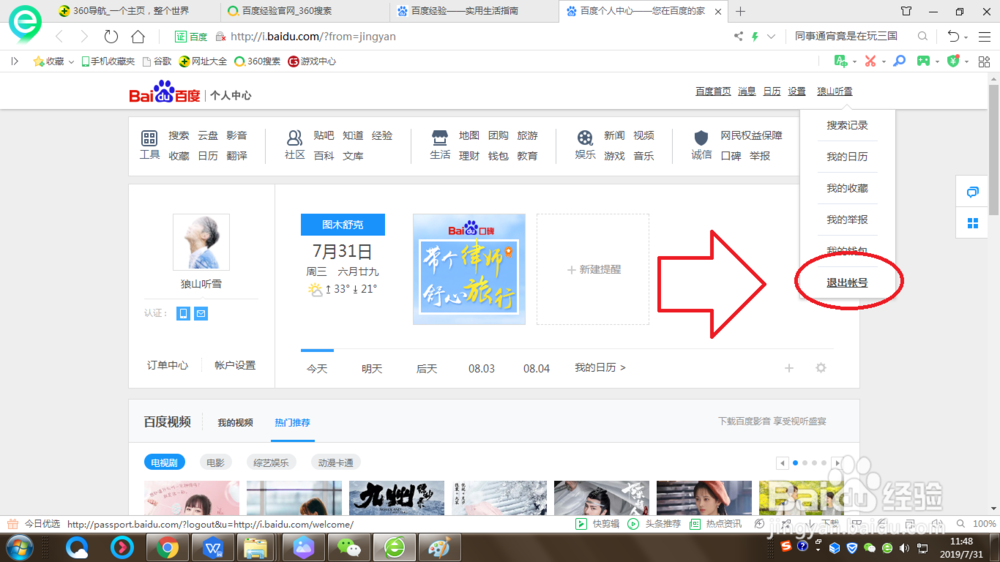The height and width of the screenshot is (562, 1000).
Task: Click the Baidu logo
Action: point(165,92)
